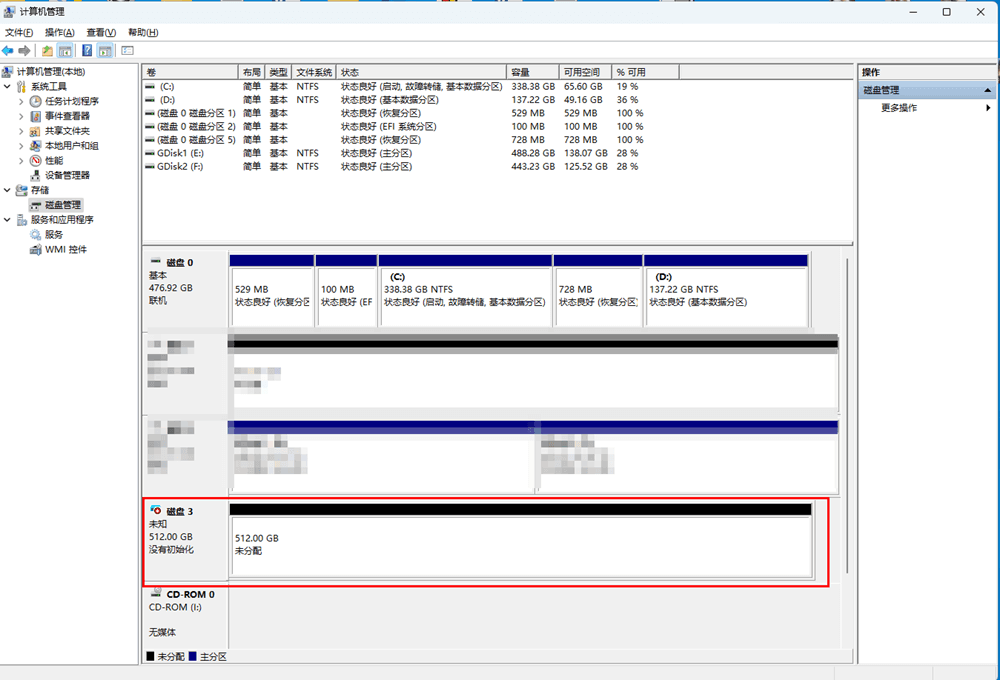1000x680 pixels.
Task: Open the 操作(A) menu
Action: pos(59,33)
